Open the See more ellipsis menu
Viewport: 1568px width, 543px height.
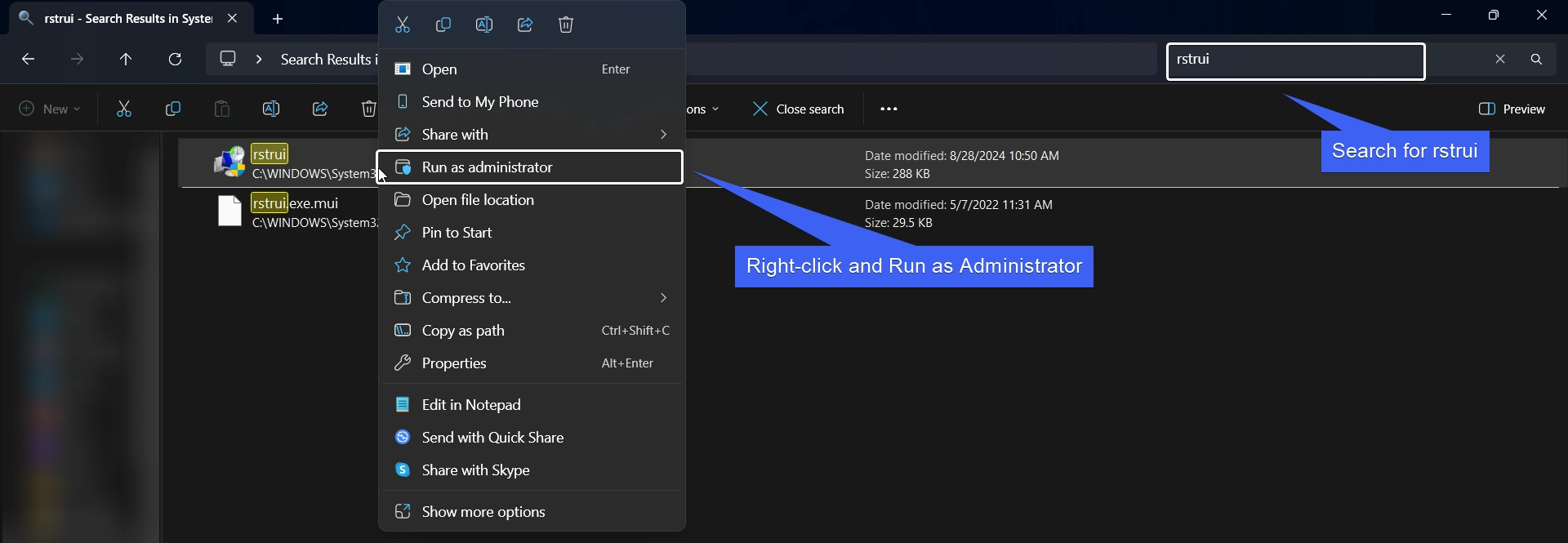pyautogui.click(x=889, y=109)
